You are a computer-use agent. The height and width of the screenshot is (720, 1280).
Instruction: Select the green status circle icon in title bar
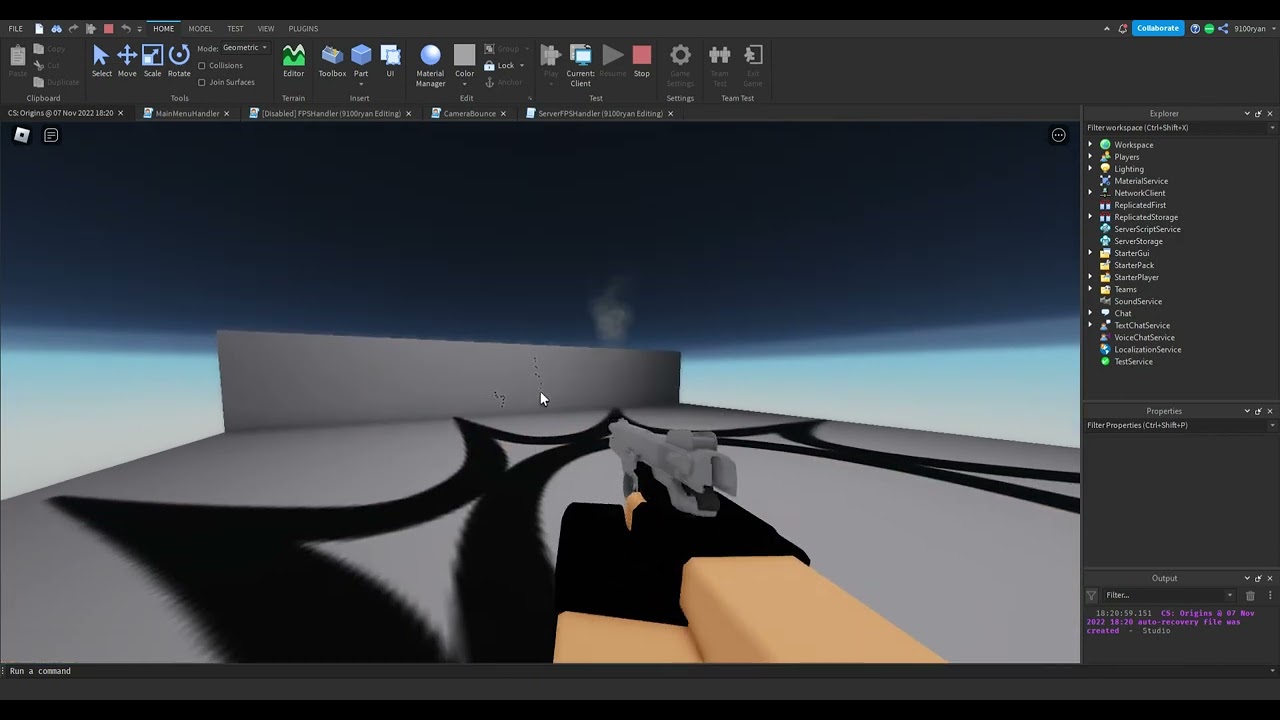[x=1209, y=29]
